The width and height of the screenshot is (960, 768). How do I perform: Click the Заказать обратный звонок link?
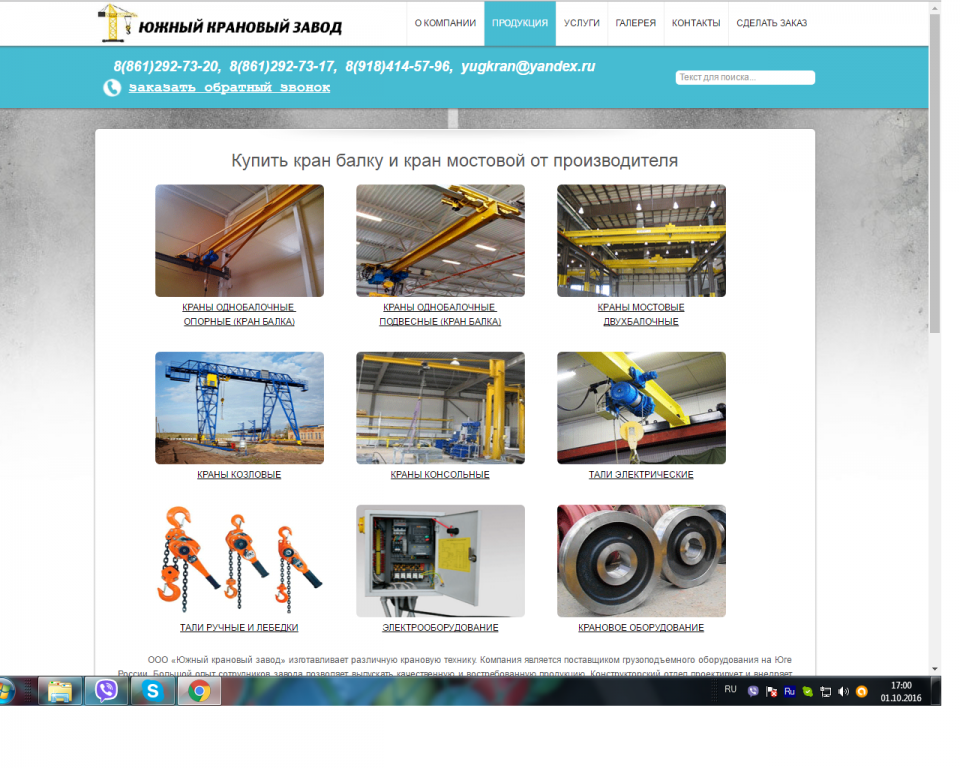229,88
